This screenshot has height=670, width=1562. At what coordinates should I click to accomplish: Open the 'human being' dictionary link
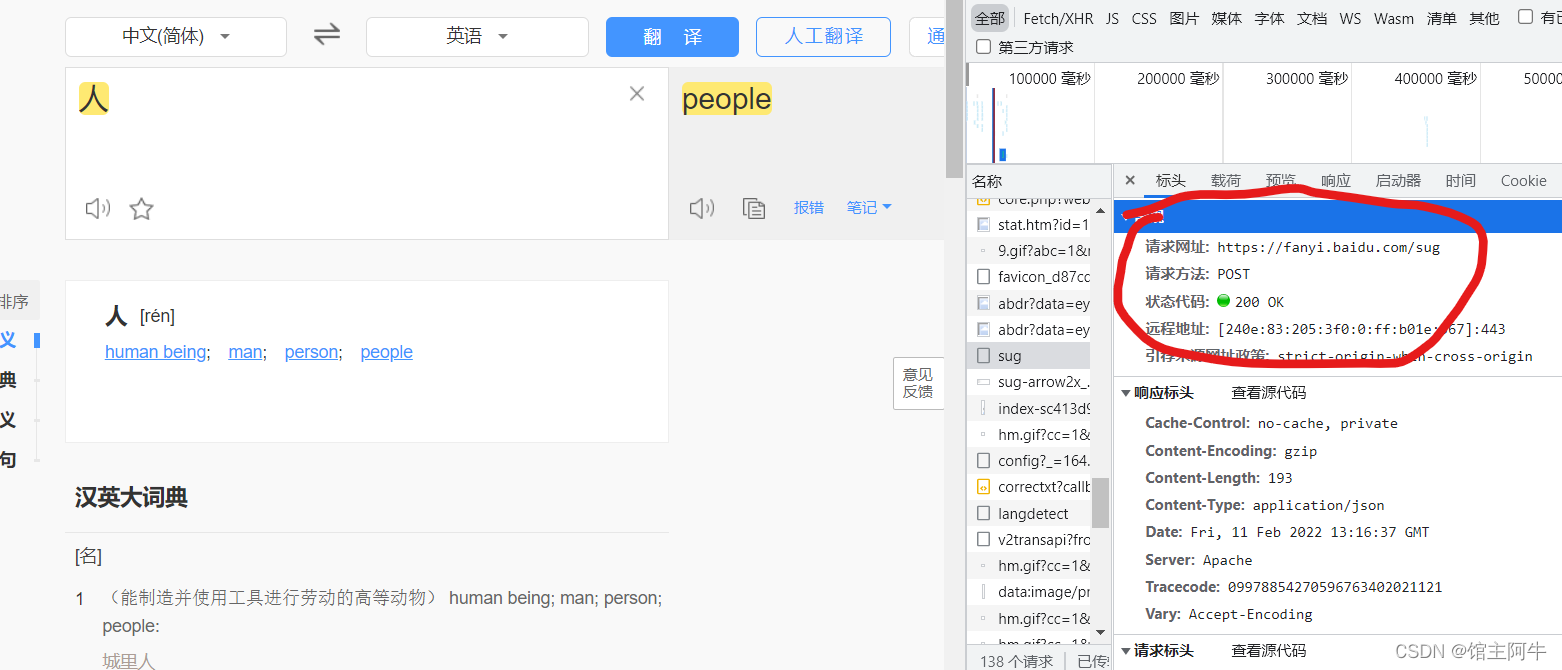(x=154, y=352)
